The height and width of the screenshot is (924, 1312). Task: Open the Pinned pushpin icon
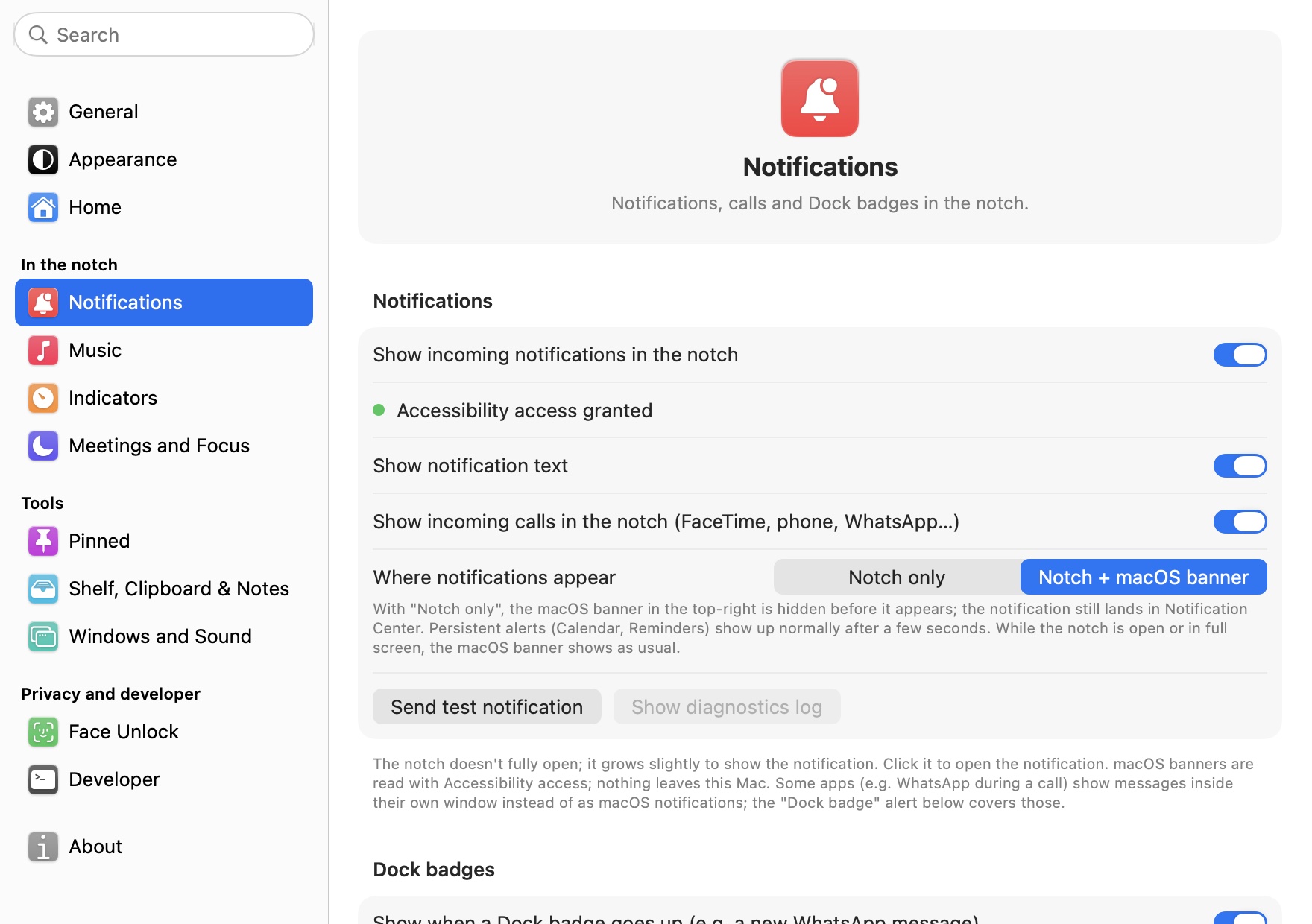43,541
